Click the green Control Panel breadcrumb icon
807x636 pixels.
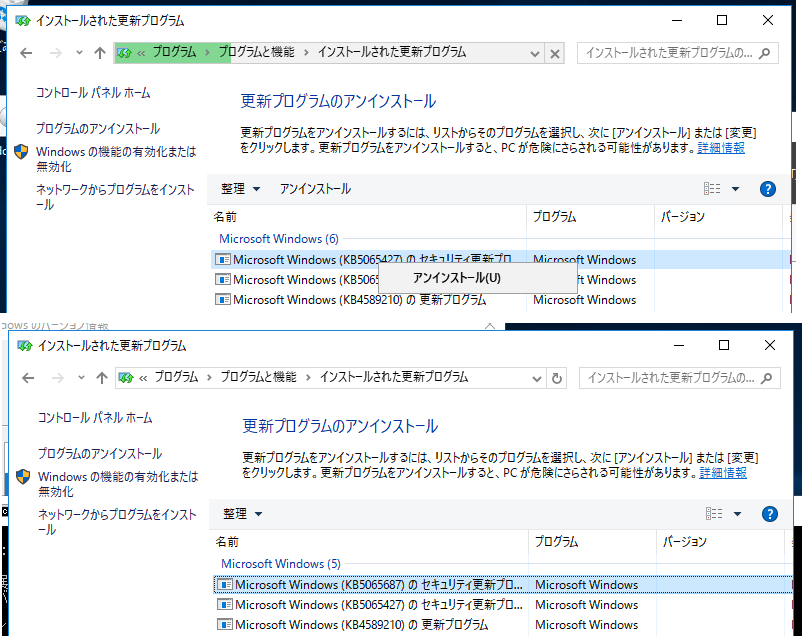[124, 52]
